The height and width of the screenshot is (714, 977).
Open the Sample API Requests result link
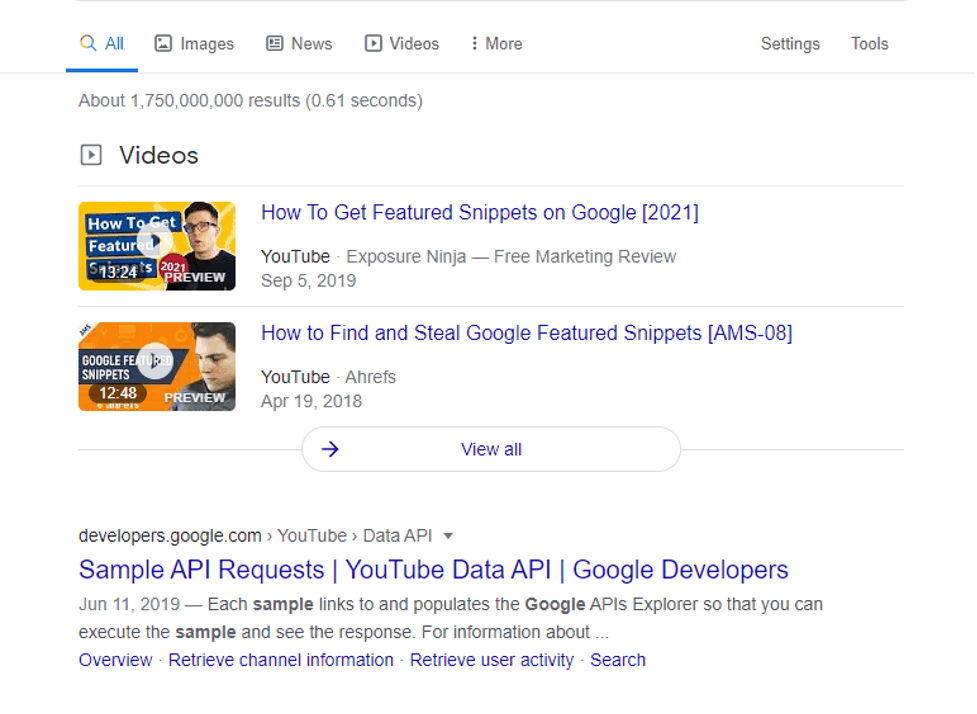tap(432, 569)
